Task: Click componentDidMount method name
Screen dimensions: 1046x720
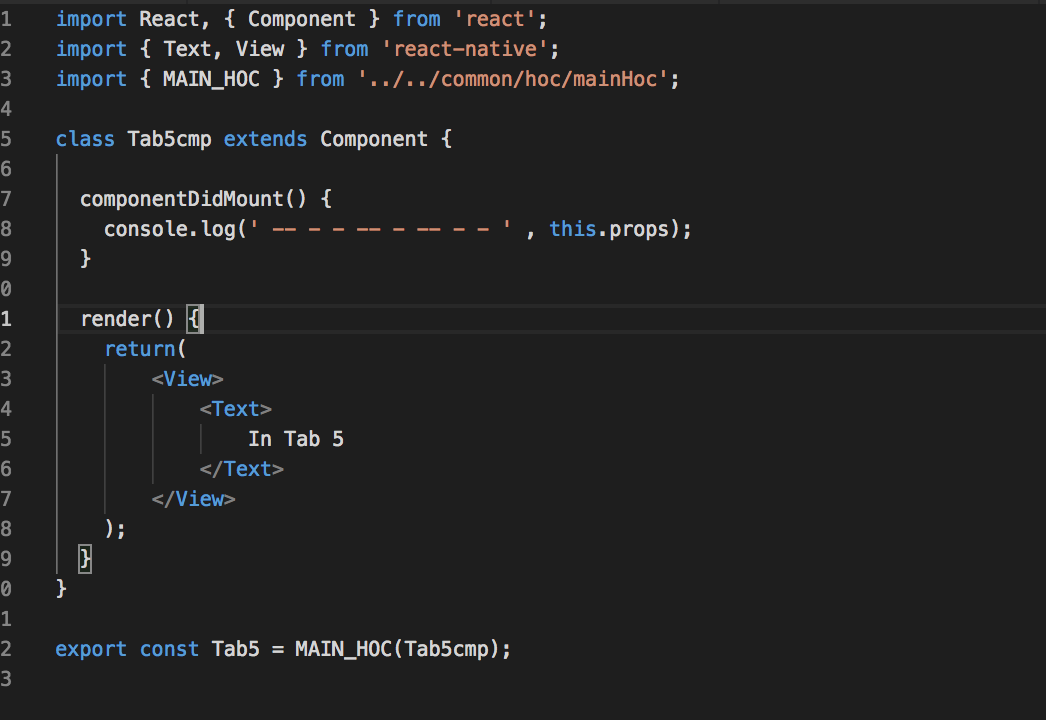Action: 181,199
